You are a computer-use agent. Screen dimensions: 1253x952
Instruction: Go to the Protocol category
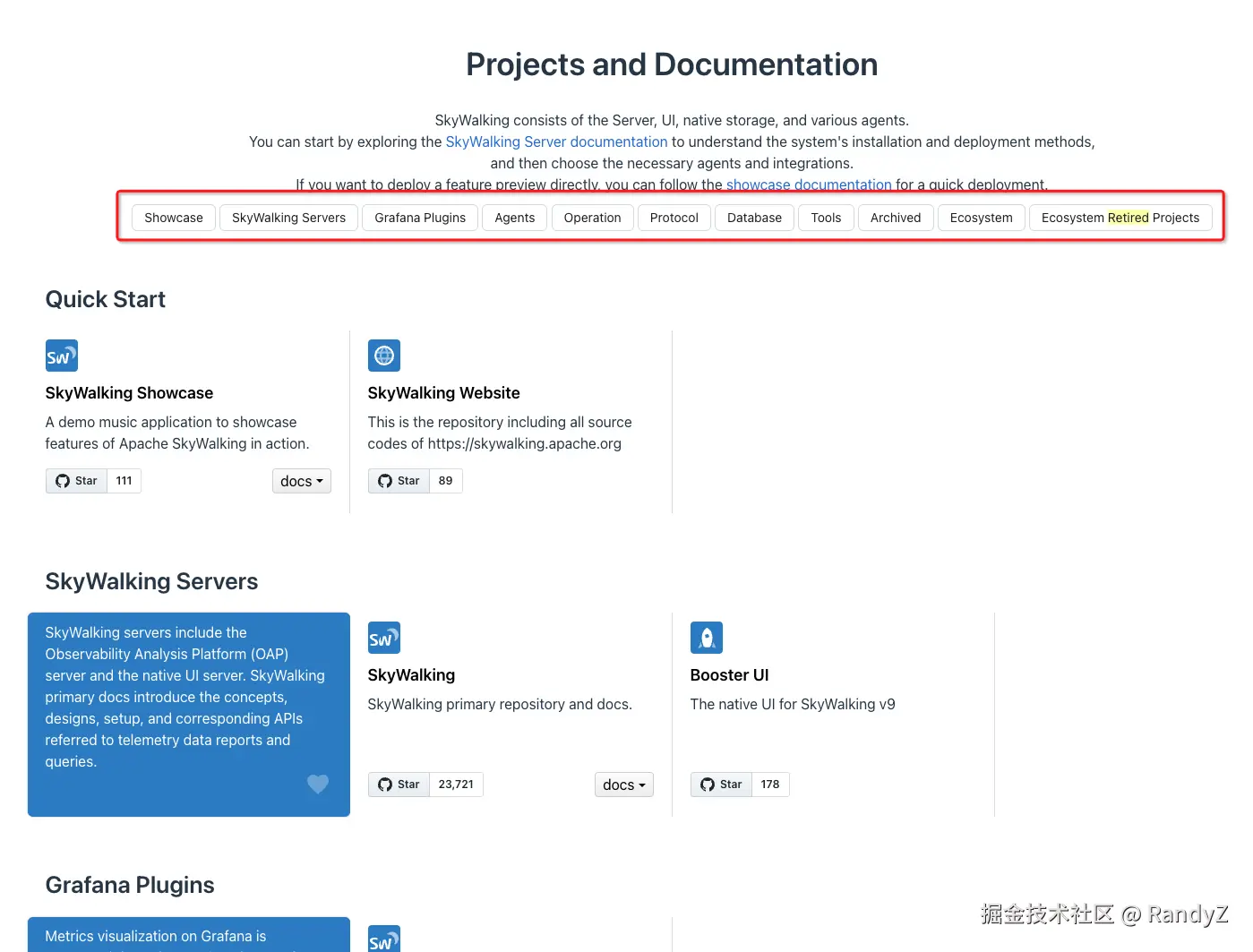(x=674, y=218)
